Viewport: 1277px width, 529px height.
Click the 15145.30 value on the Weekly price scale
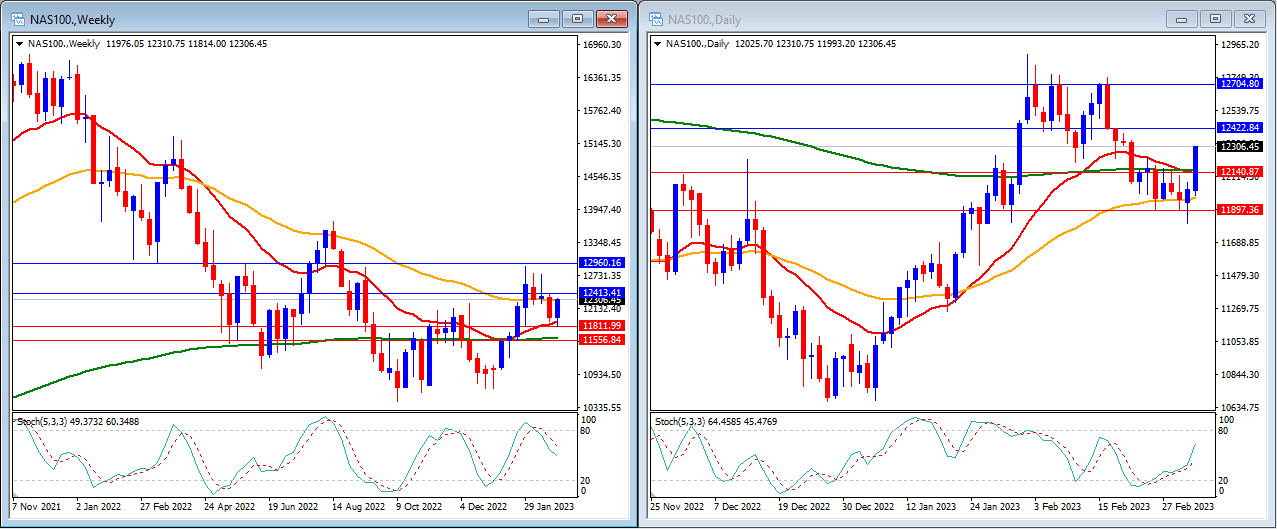(x=602, y=144)
